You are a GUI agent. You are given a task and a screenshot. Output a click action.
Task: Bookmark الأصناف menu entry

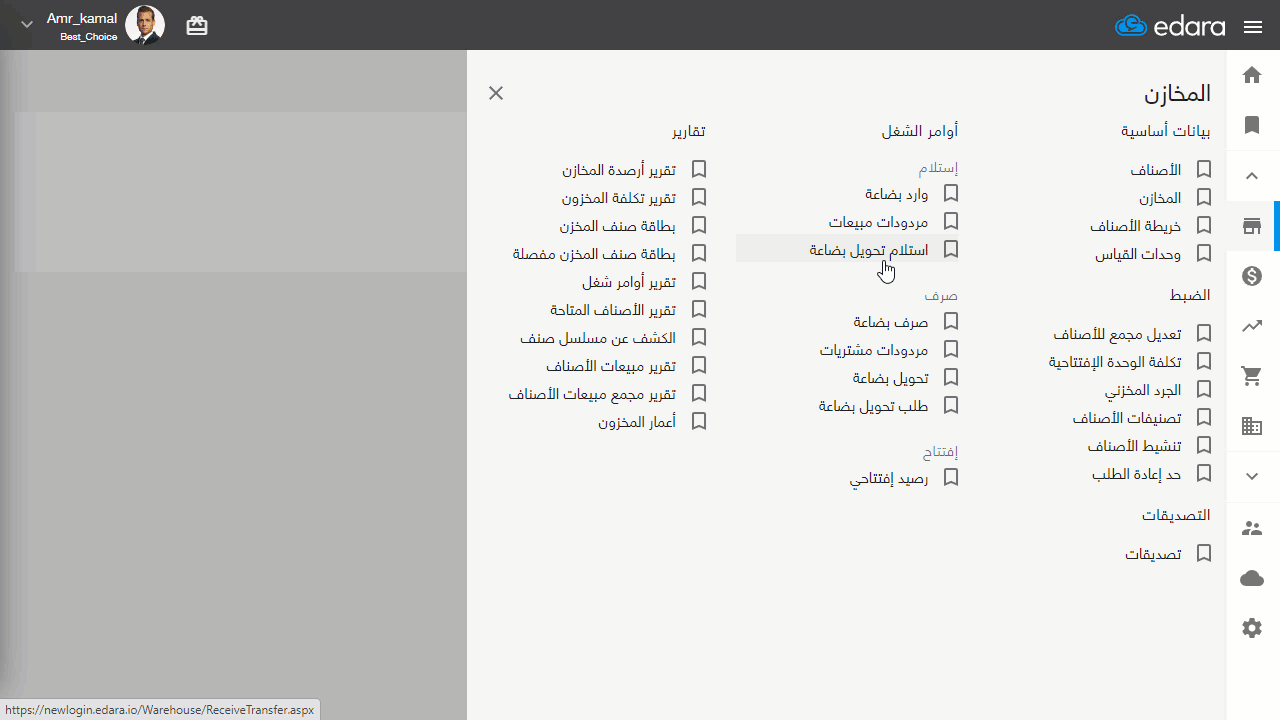pyautogui.click(x=1204, y=170)
